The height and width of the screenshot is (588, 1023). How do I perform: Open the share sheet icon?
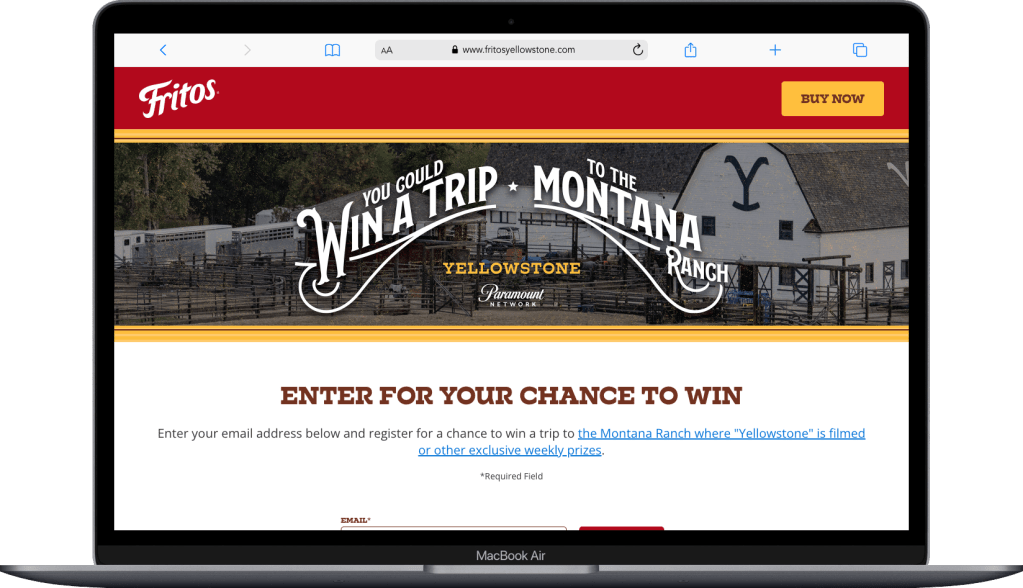tap(690, 50)
